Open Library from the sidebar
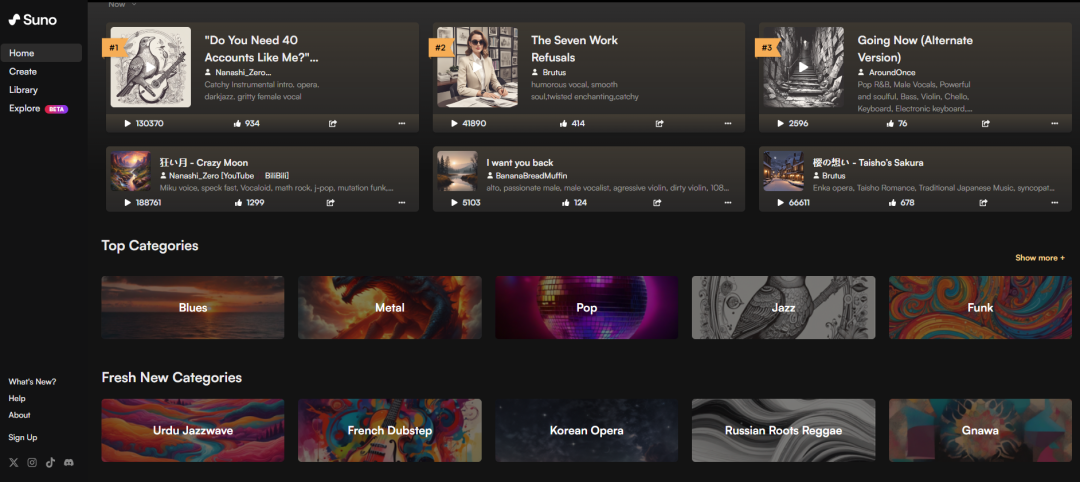 pyautogui.click(x=23, y=90)
